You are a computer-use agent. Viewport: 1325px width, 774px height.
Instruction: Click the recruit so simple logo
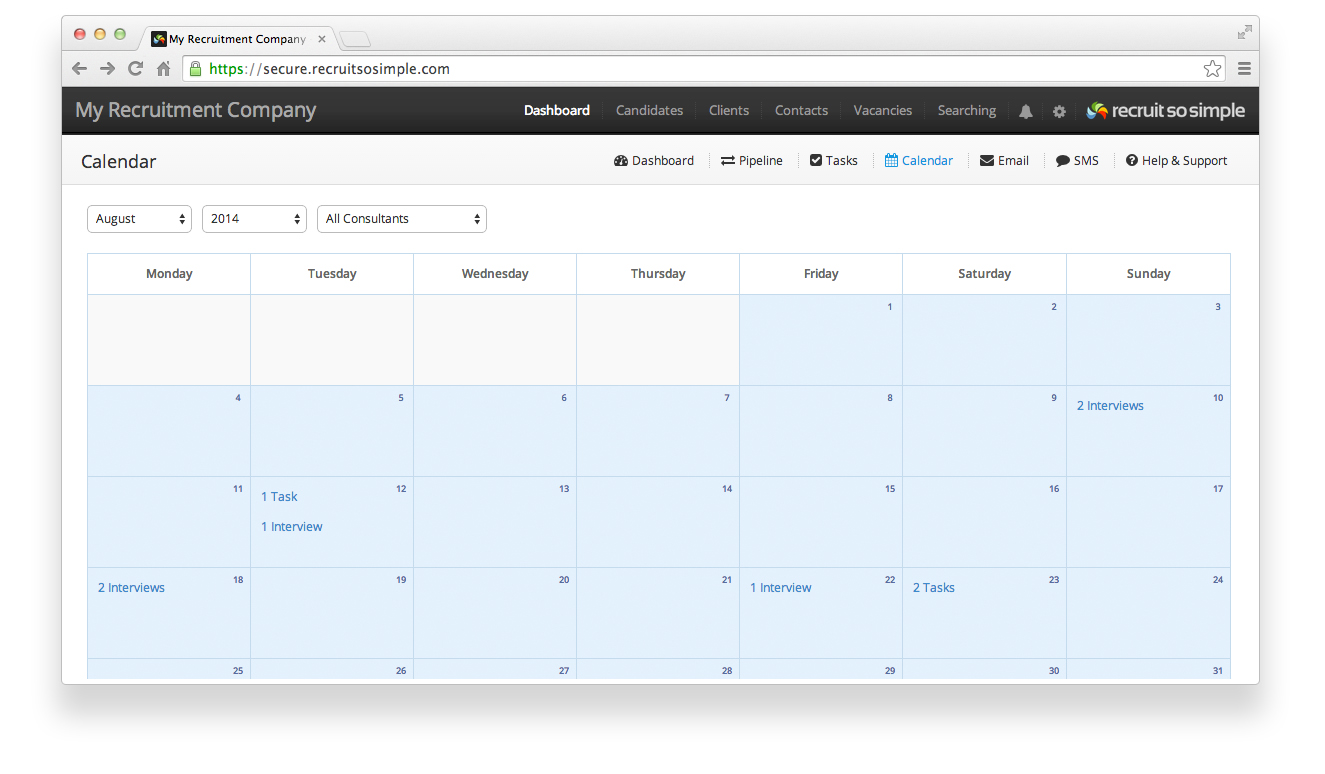click(1166, 111)
